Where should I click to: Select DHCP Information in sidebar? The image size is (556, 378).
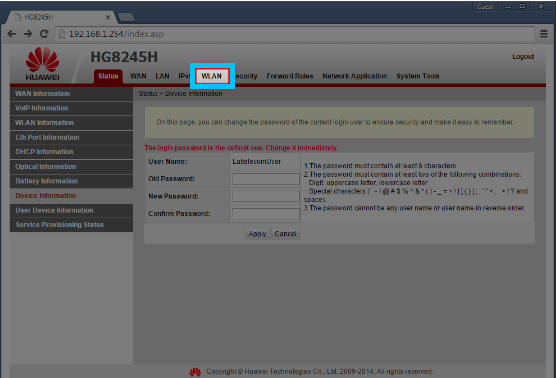coord(71,152)
